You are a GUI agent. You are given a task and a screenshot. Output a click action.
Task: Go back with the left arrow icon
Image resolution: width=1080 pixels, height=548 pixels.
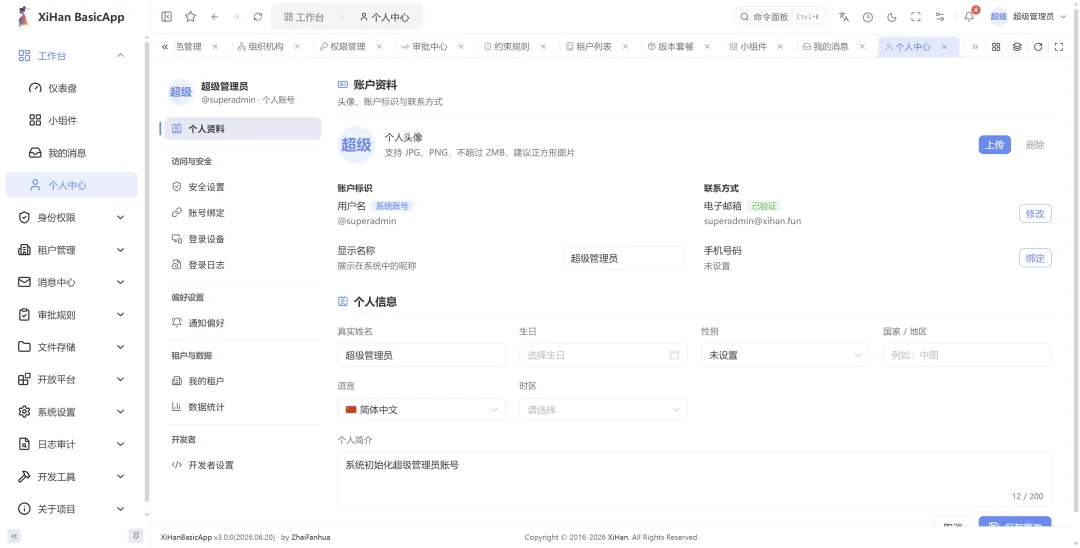[x=215, y=17]
